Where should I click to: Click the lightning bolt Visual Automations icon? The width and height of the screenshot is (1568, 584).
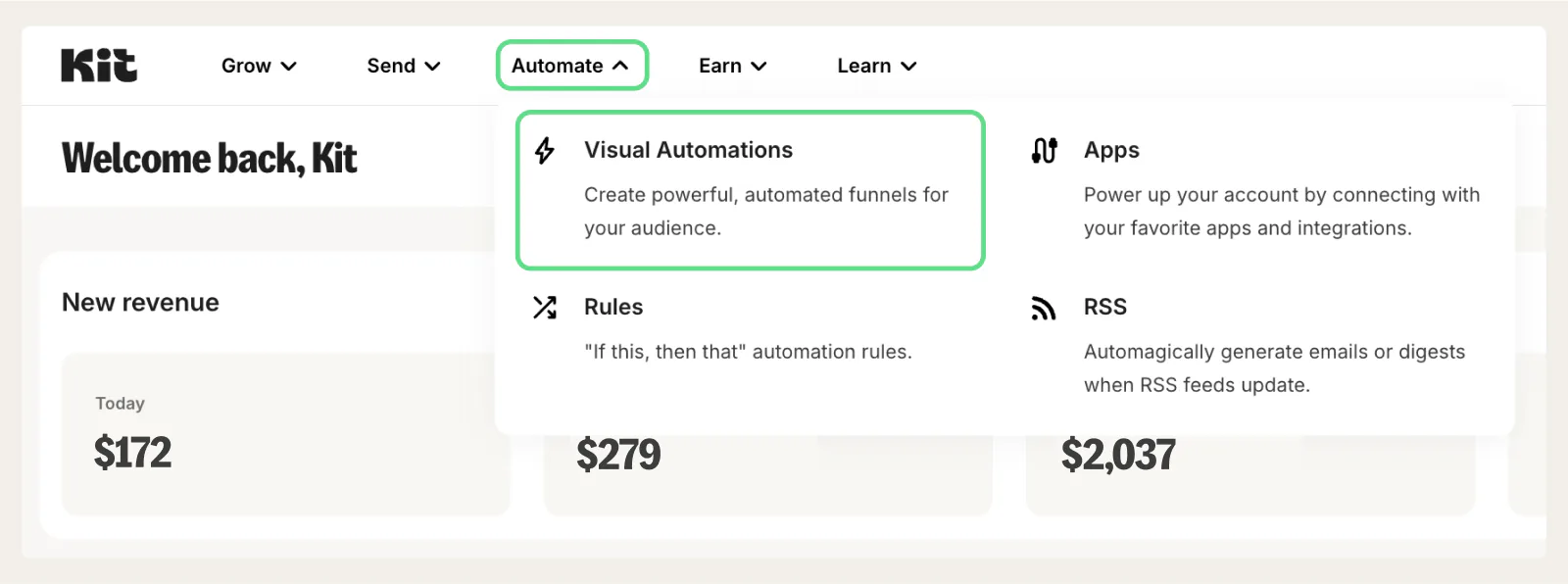click(x=545, y=151)
